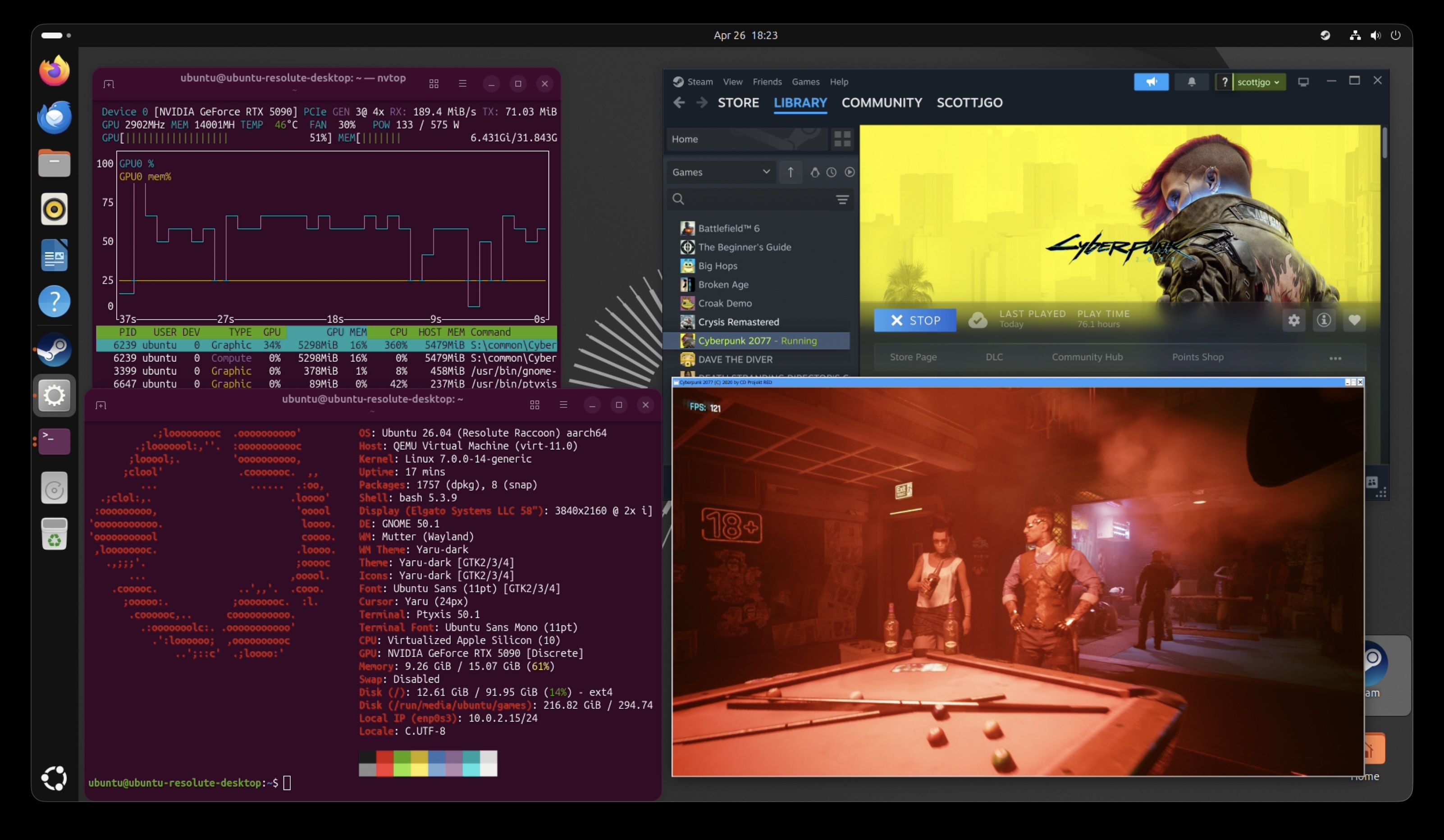Viewport: 1444px width, 840px height.
Task: Open library advanced filters icon
Action: click(x=842, y=199)
